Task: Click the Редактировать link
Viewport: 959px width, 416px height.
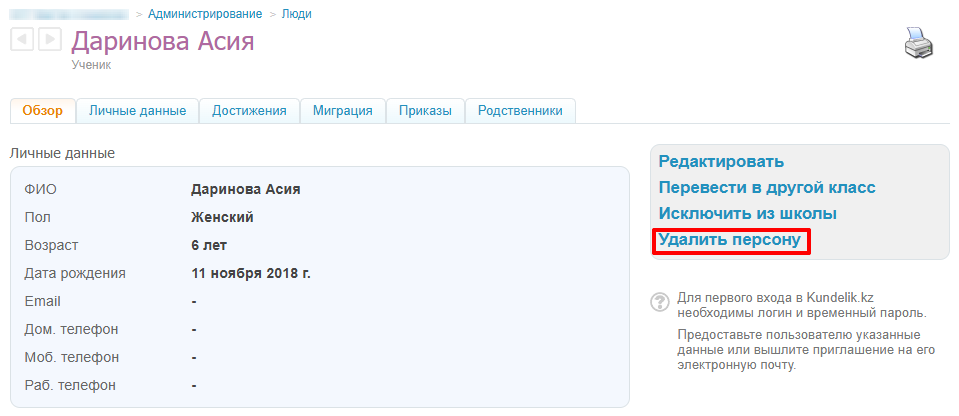Action: click(x=720, y=162)
